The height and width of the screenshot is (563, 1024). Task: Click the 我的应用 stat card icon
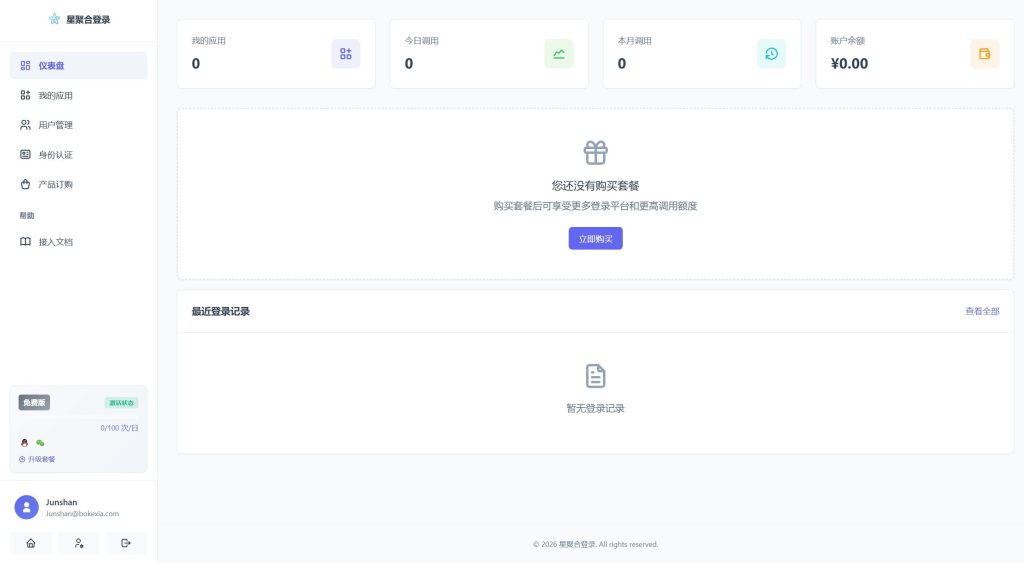(x=345, y=54)
